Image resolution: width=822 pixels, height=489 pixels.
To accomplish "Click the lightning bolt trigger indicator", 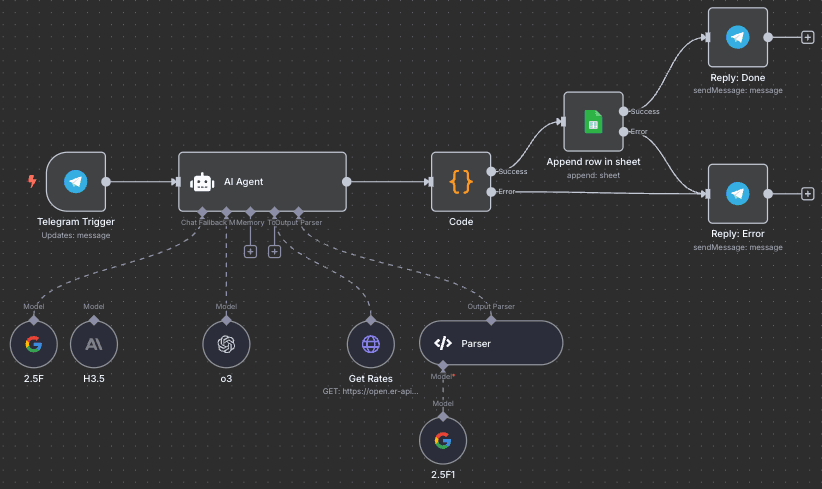I will pos(32,181).
